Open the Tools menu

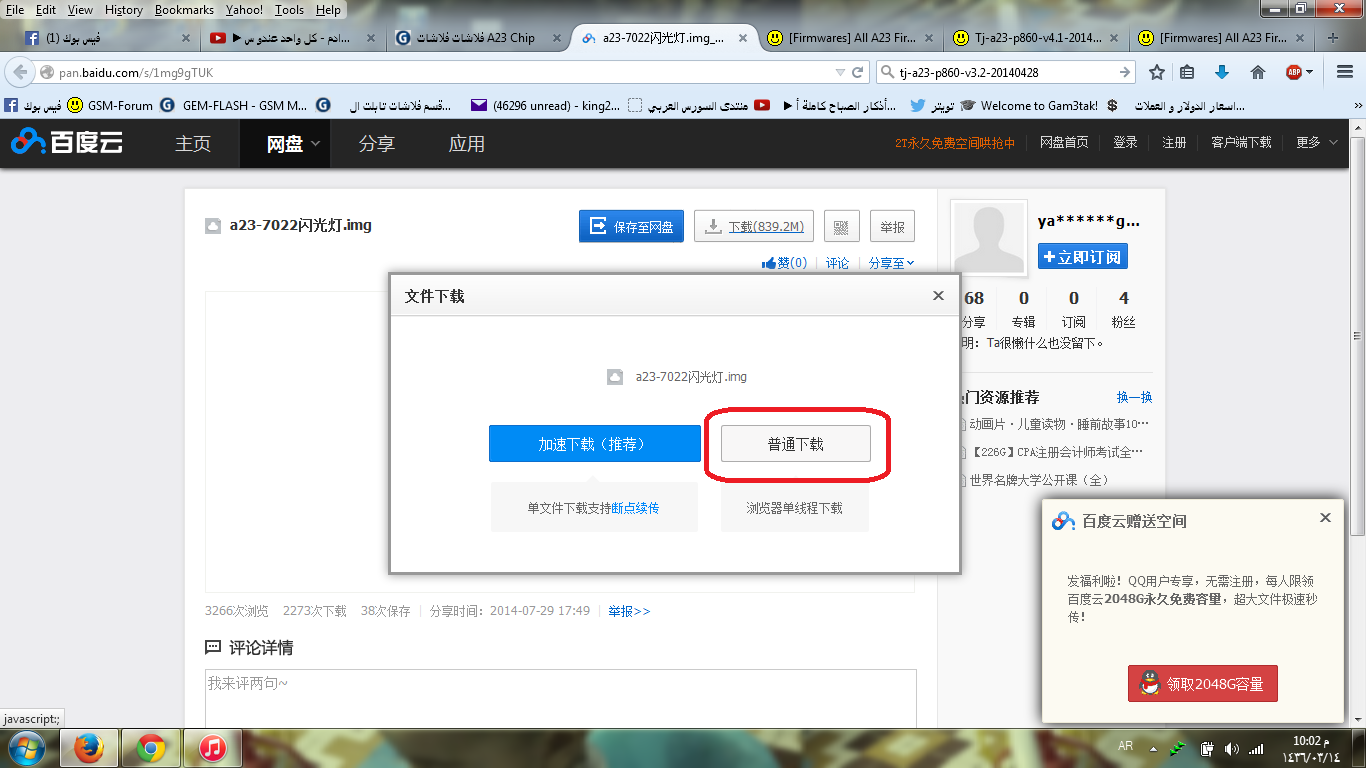coord(289,10)
